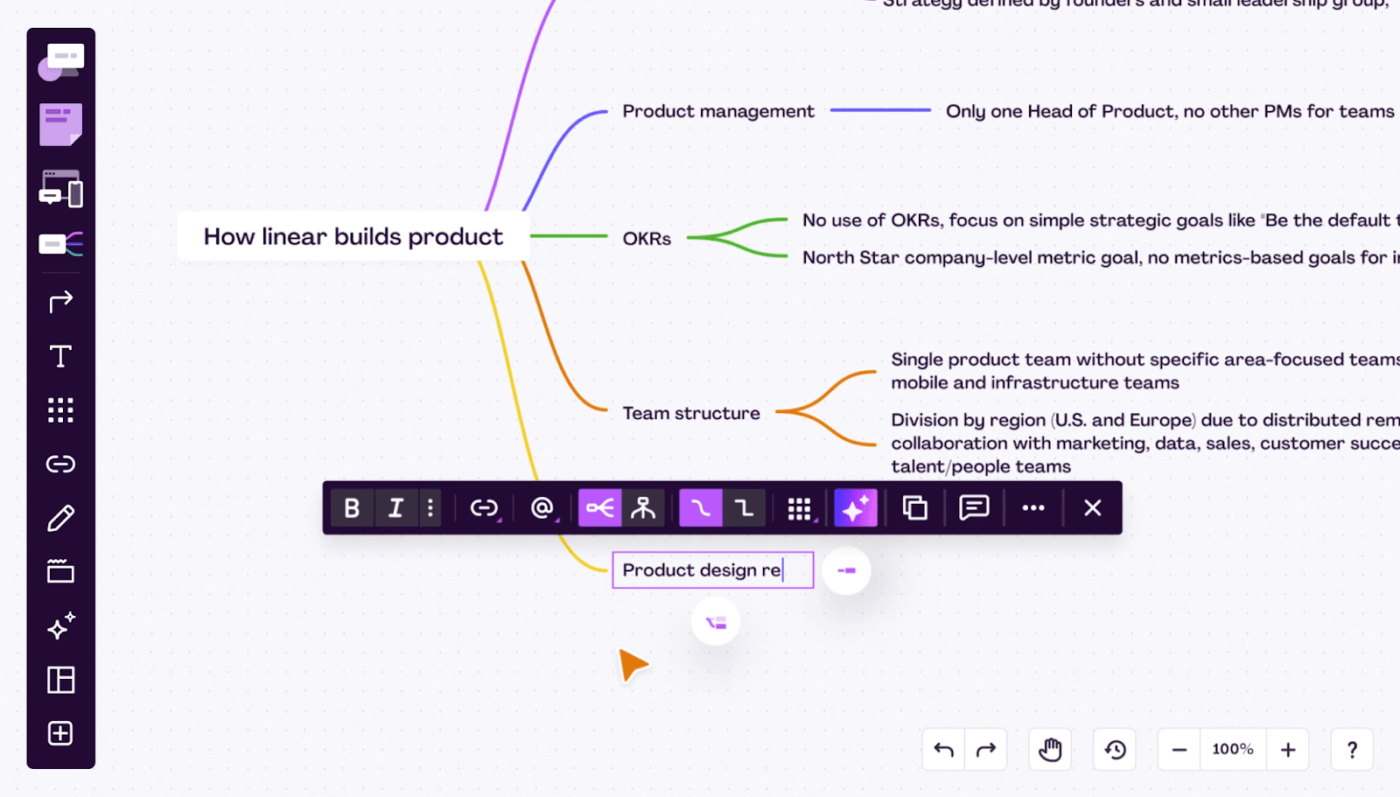Click the Product design re text field

point(713,570)
